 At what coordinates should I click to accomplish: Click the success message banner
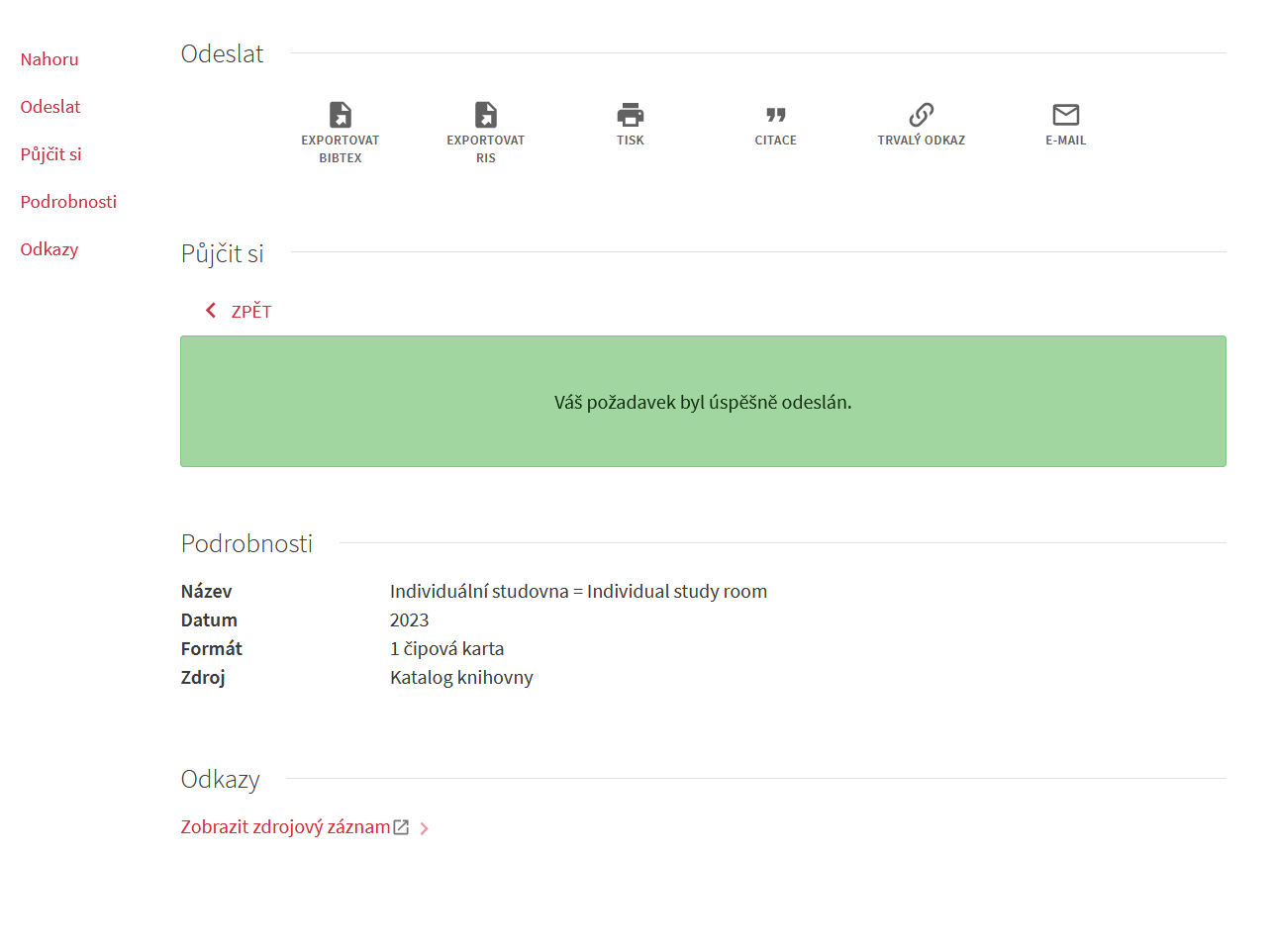tap(703, 402)
